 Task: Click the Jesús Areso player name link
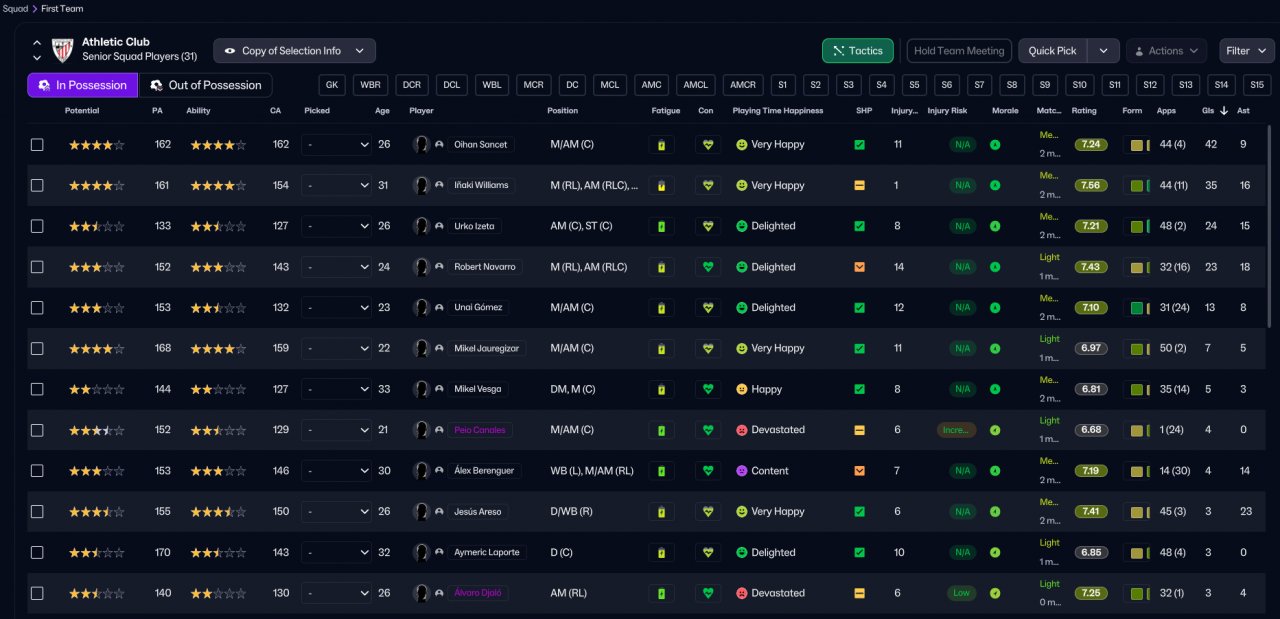pos(479,512)
